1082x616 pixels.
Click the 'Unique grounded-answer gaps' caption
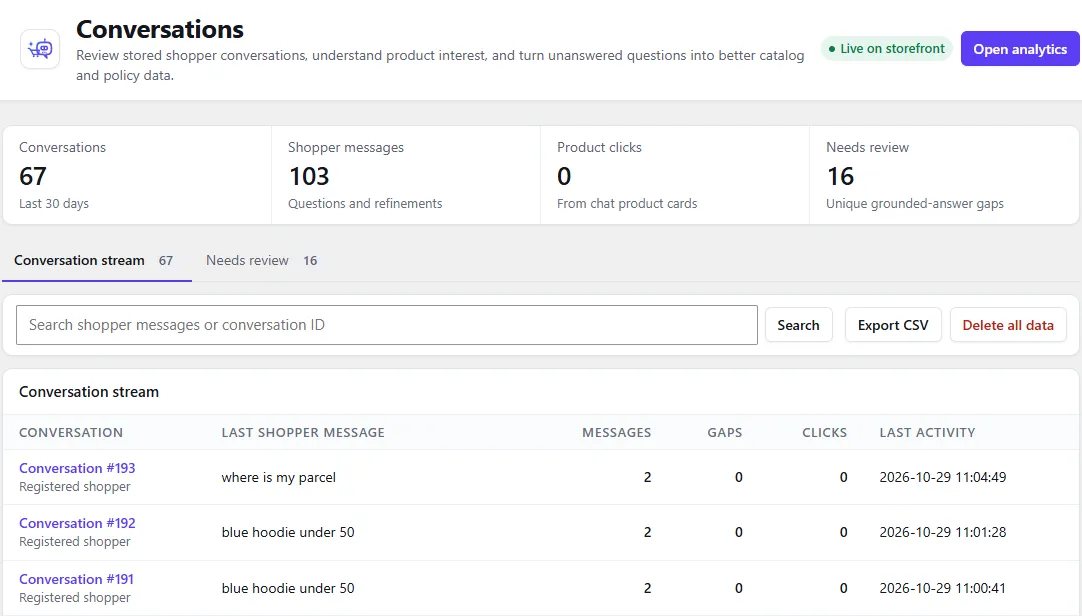pos(915,203)
